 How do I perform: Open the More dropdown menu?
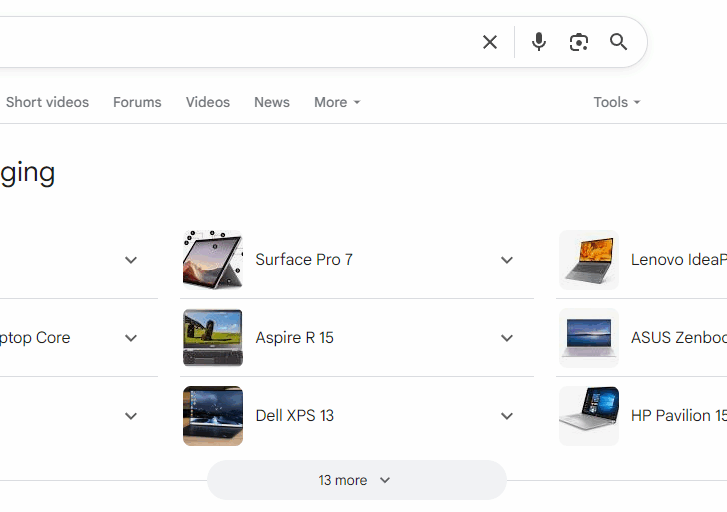point(337,102)
